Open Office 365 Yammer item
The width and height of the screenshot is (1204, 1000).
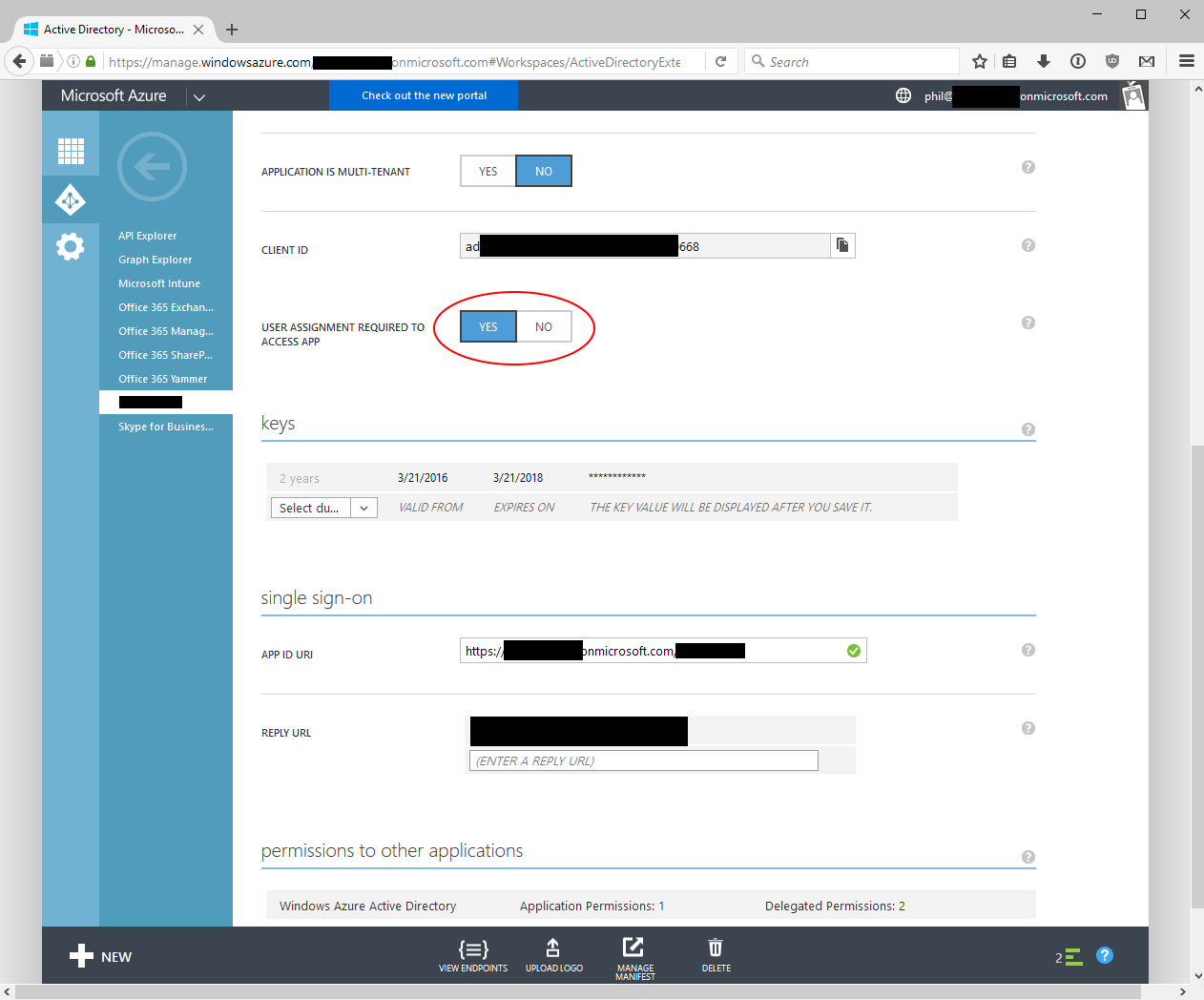tap(163, 379)
